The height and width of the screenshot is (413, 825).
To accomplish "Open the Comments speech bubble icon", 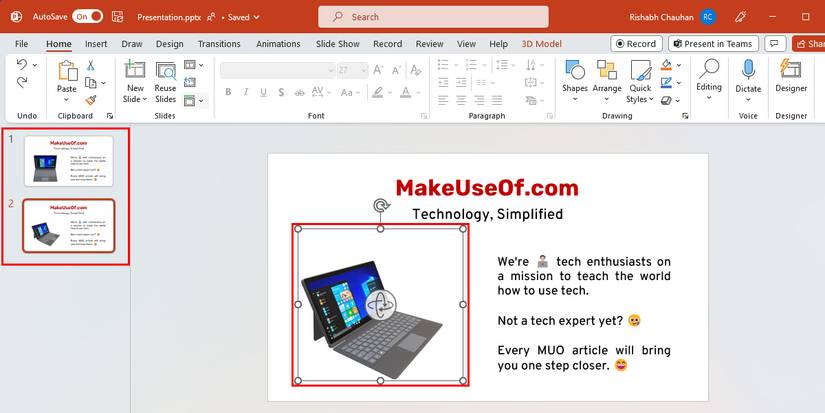I will click(x=774, y=44).
